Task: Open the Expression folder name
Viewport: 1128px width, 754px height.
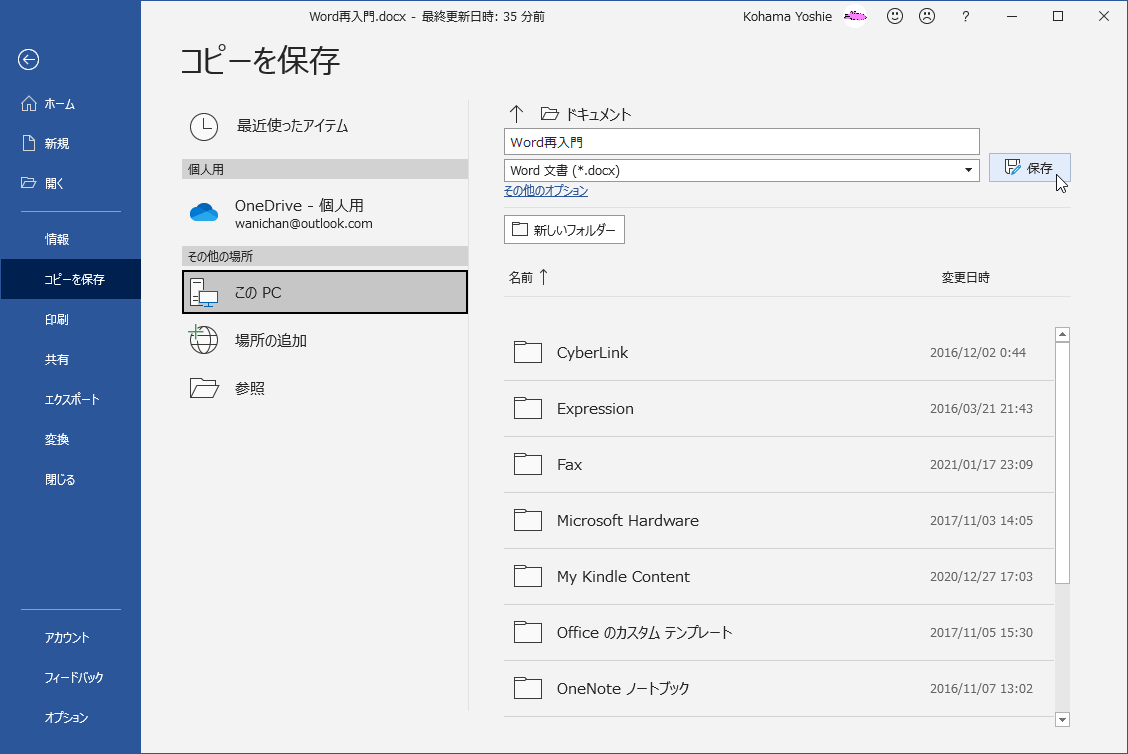Action: coord(595,409)
